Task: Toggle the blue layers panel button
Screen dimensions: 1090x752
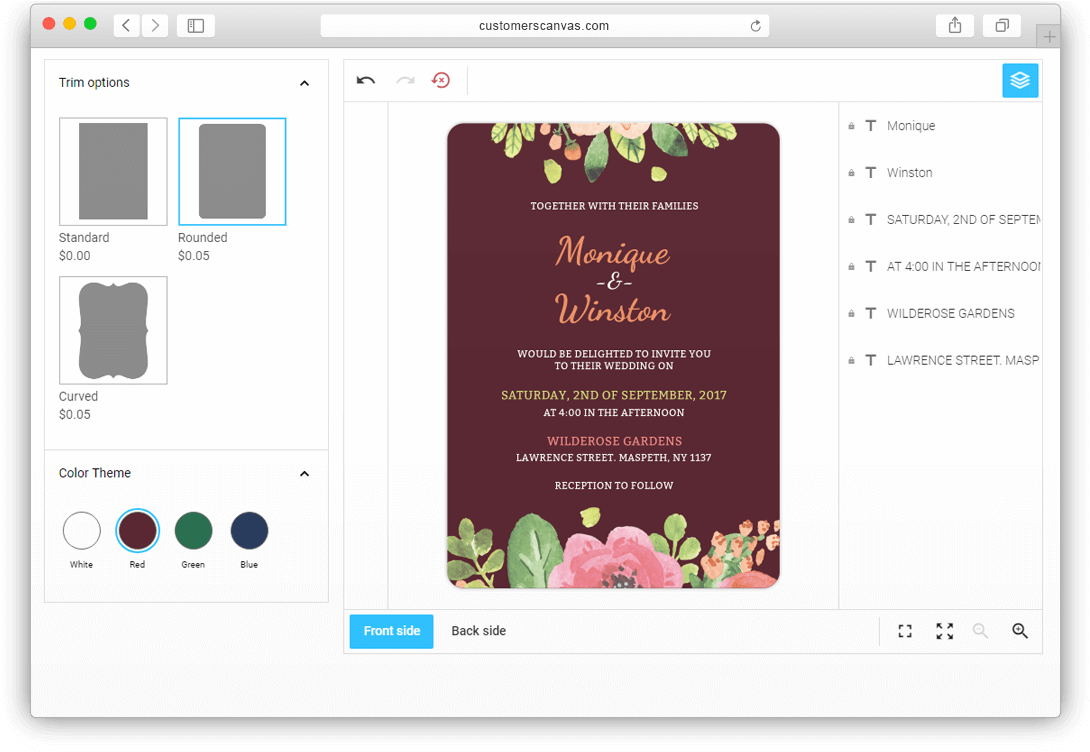Action: click(x=1020, y=81)
